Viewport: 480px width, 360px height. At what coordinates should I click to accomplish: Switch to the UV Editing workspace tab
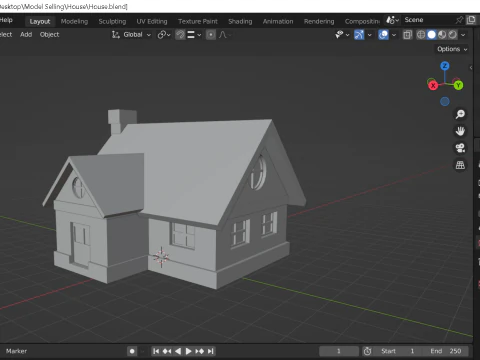(x=152, y=21)
